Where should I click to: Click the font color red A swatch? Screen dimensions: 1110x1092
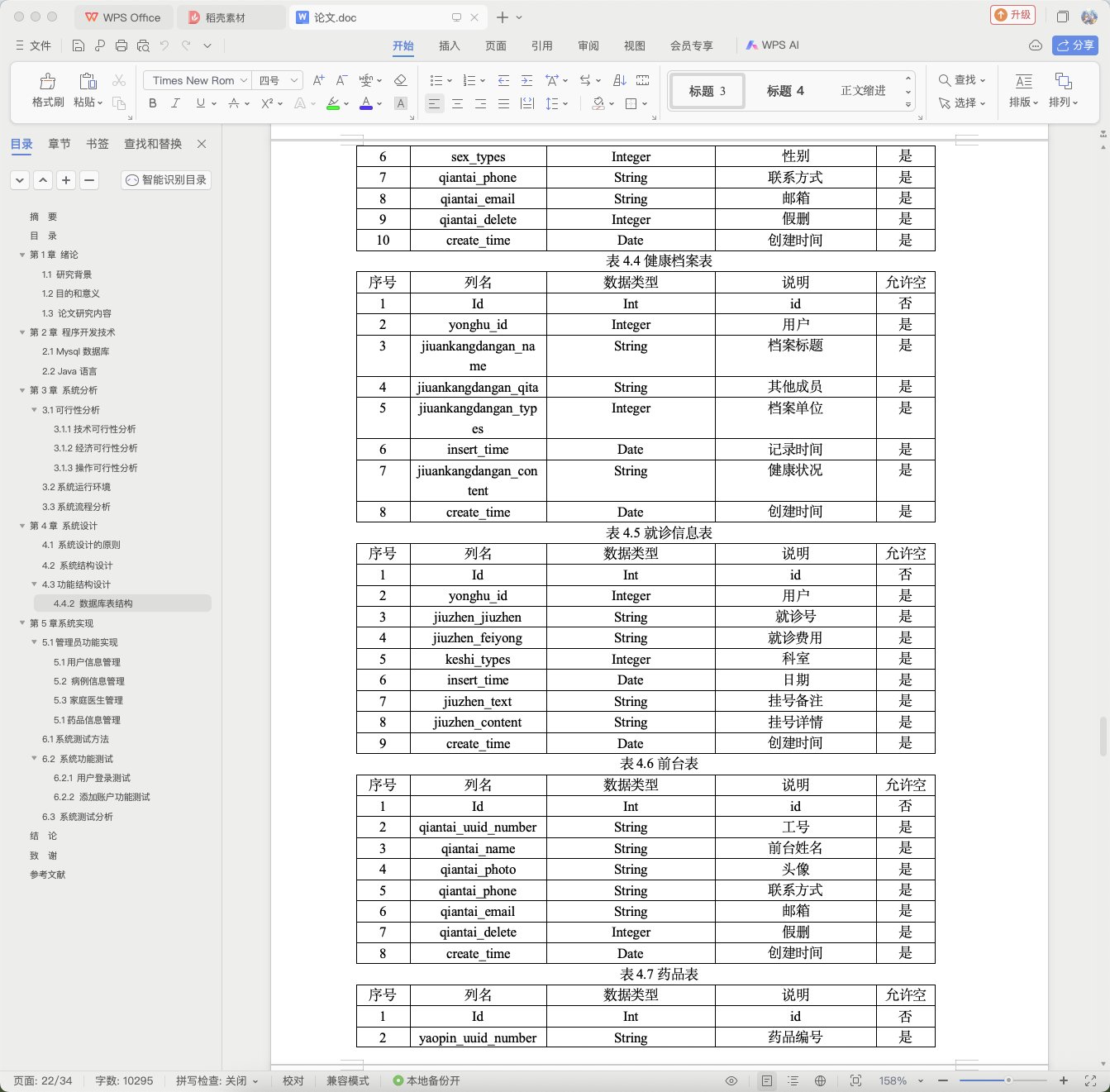pos(366,103)
